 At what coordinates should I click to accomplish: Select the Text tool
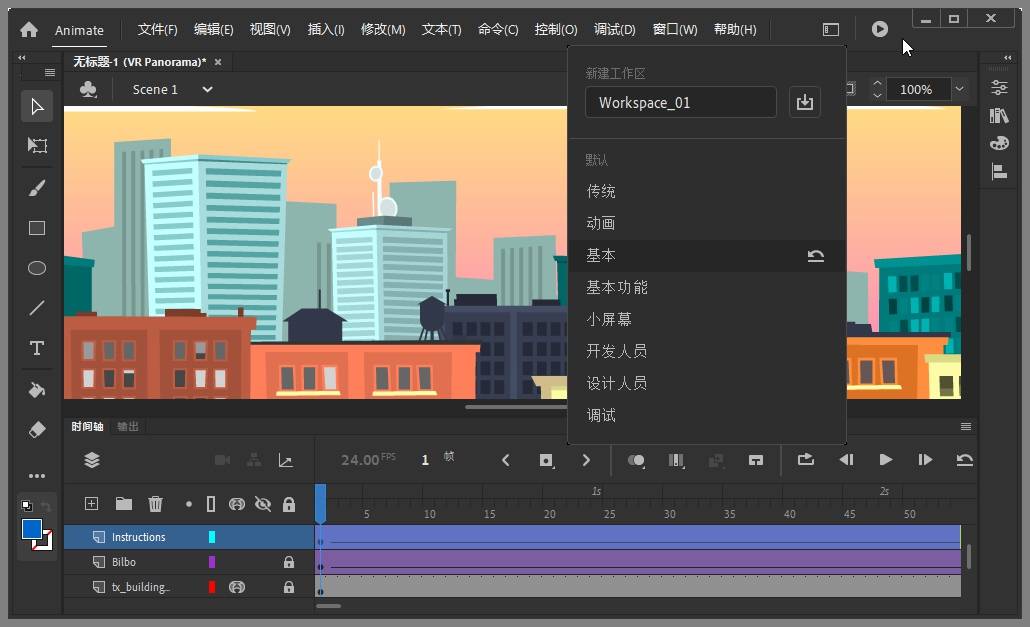[x=37, y=348]
